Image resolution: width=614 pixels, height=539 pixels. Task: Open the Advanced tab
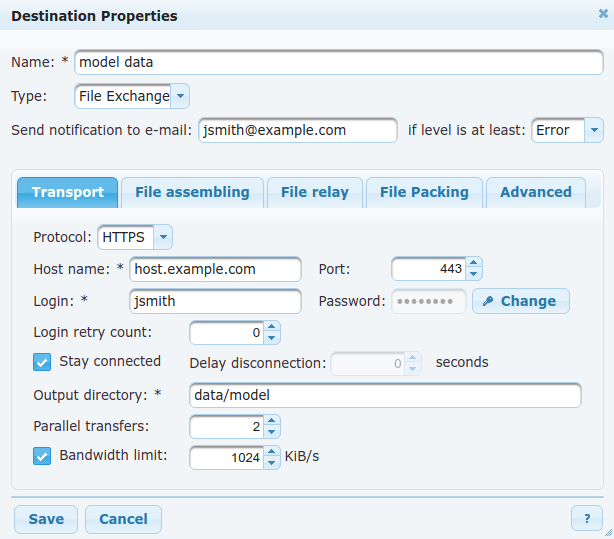(536, 192)
